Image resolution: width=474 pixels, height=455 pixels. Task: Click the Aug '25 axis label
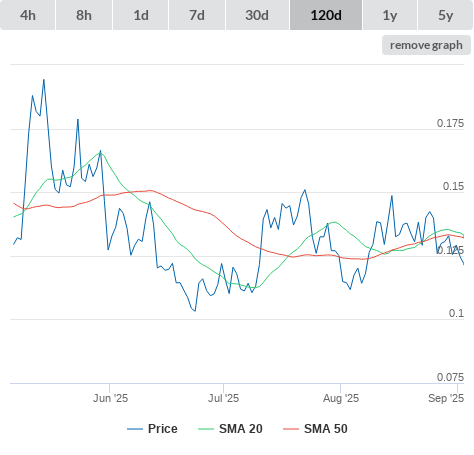coord(341,398)
